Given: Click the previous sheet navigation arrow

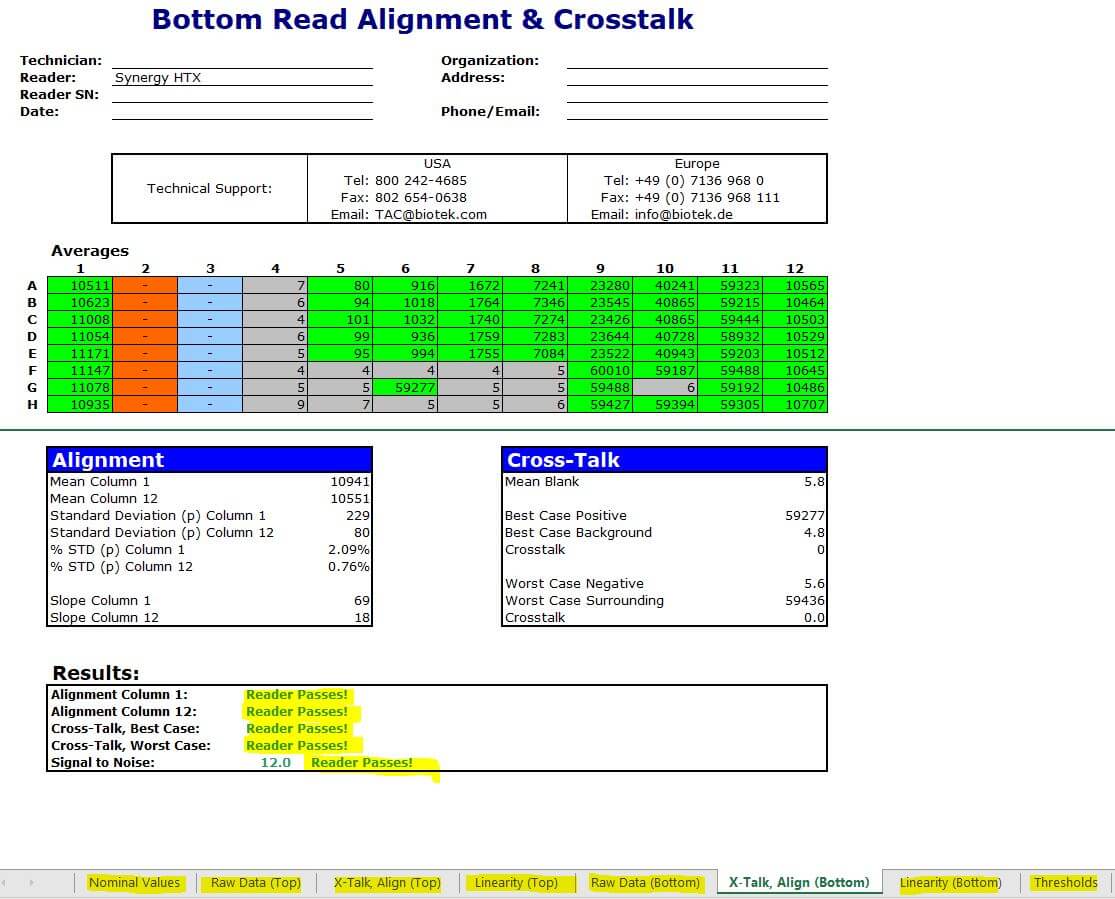Looking at the screenshot, I should (x=8, y=883).
